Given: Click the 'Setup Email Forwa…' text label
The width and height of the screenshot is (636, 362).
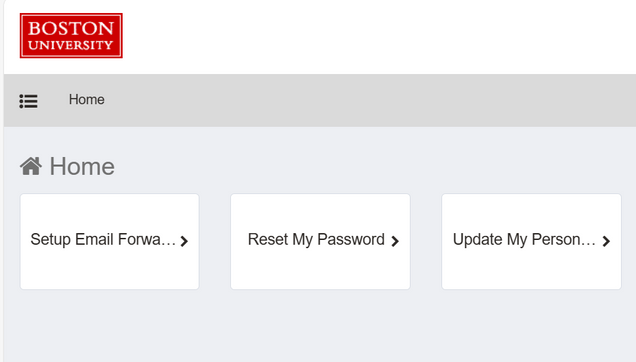Looking at the screenshot, I should 103,239.
